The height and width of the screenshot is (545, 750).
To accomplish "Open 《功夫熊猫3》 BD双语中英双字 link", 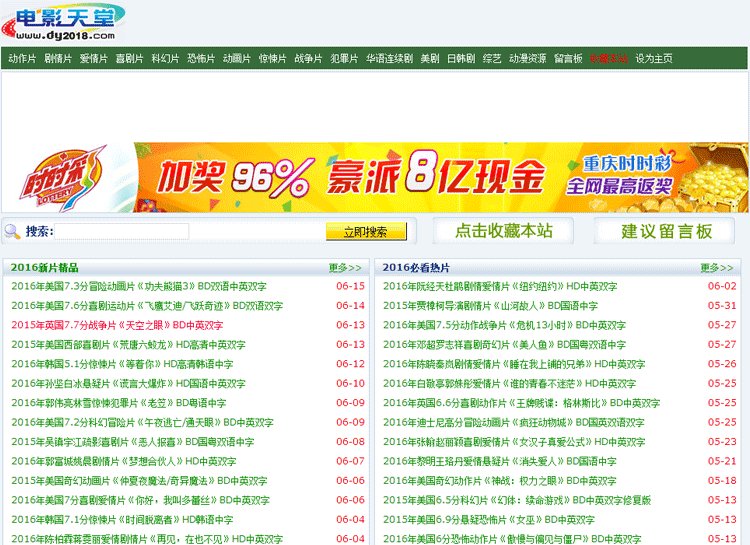I will click(139, 286).
